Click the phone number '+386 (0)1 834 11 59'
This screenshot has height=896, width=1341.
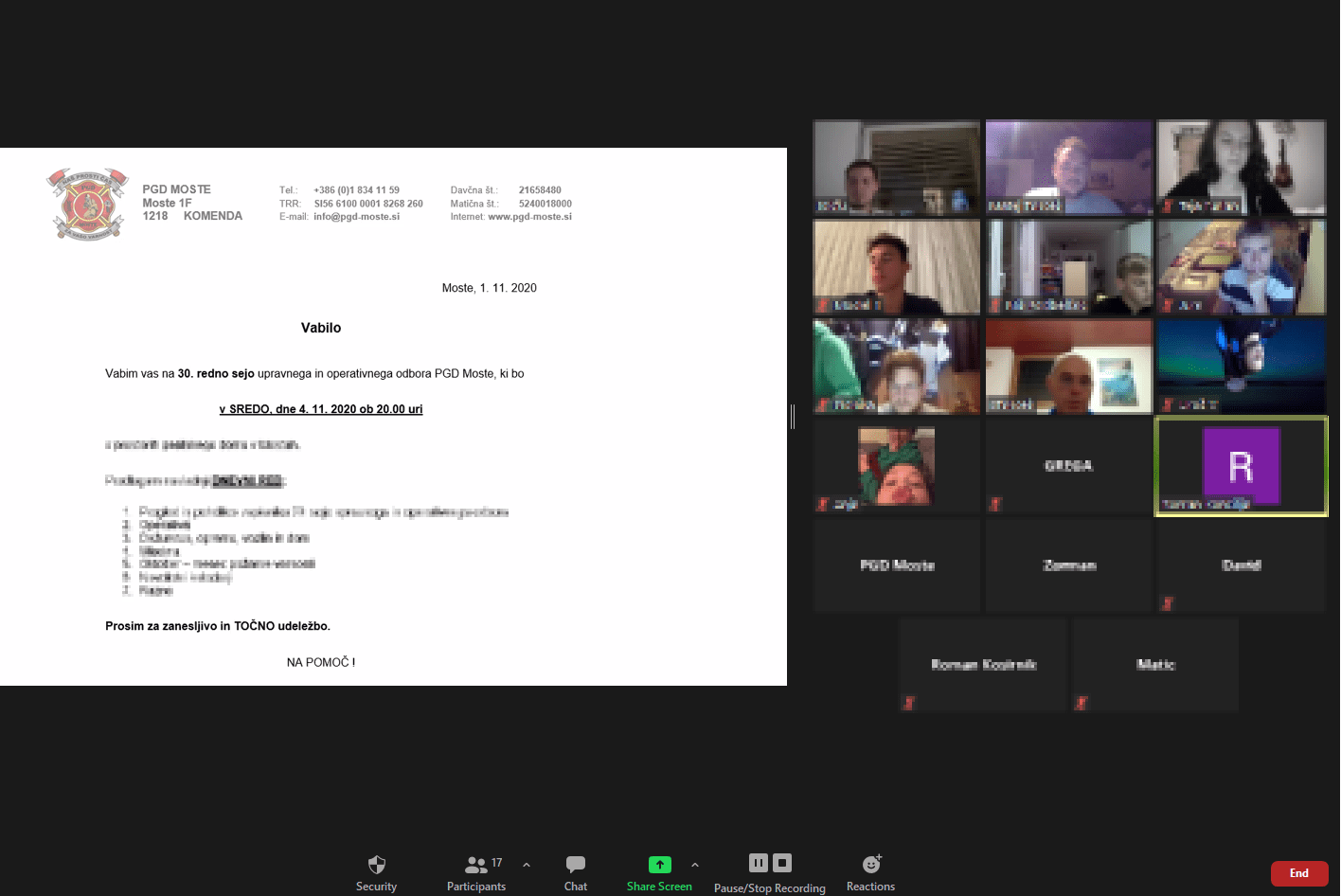(x=357, y=190)
